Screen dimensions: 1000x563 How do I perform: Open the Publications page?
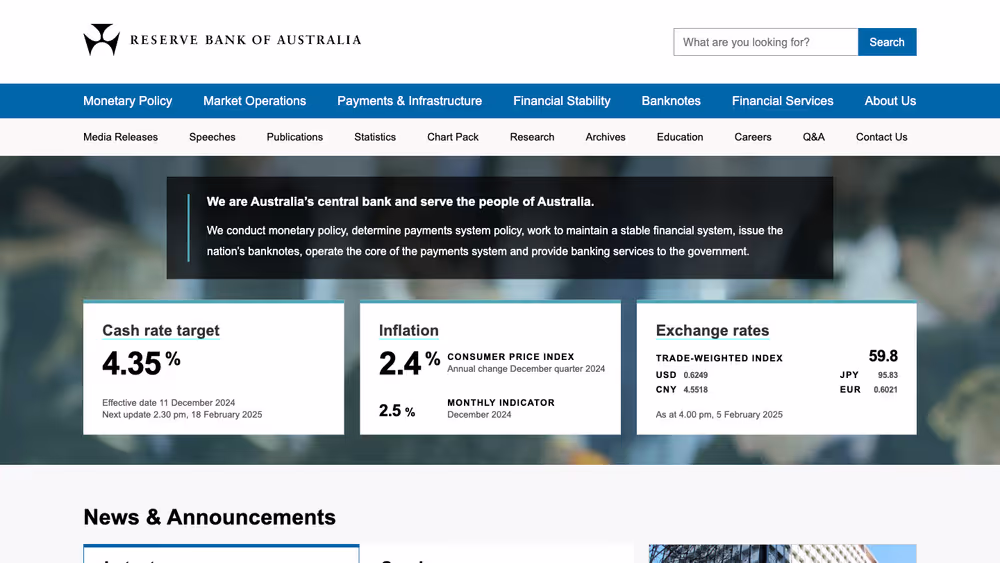(295, 137)
